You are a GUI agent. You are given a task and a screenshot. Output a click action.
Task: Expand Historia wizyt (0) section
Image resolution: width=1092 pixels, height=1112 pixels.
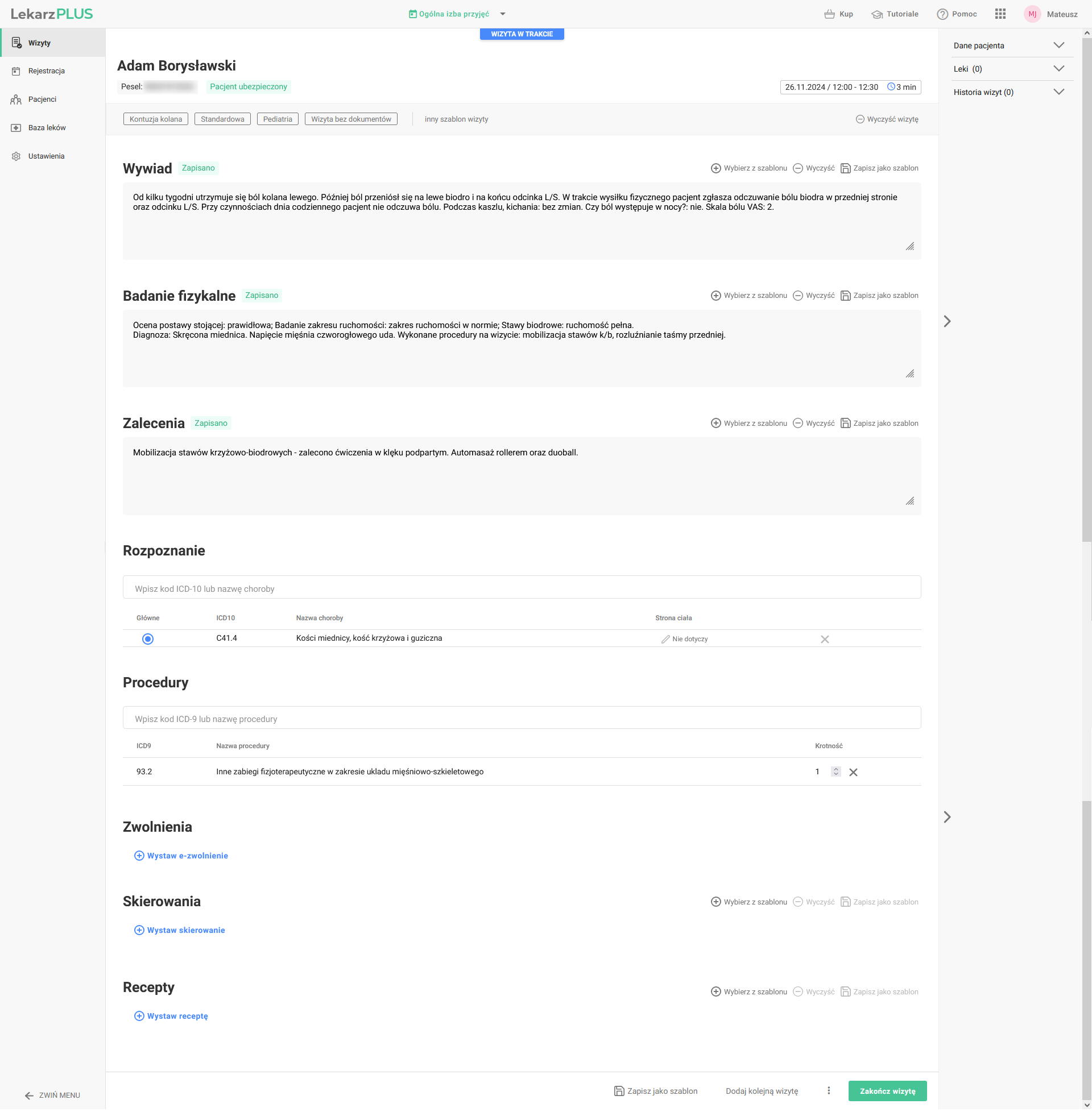1059,92
